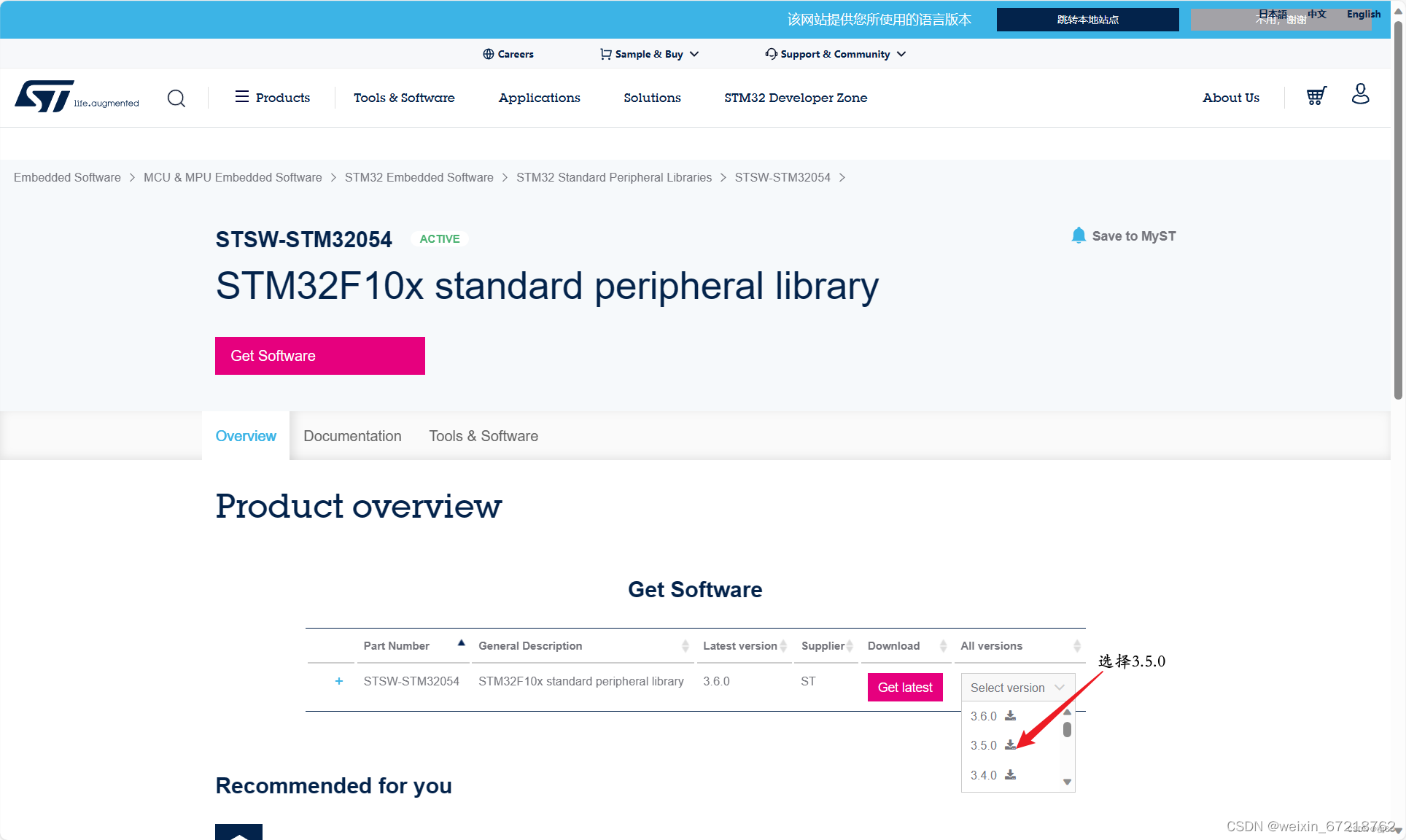Image resolution: width=1406 pixels, height=840 pixels.
Task: Expand the Support & Community menu
Action: pos(901,54)
